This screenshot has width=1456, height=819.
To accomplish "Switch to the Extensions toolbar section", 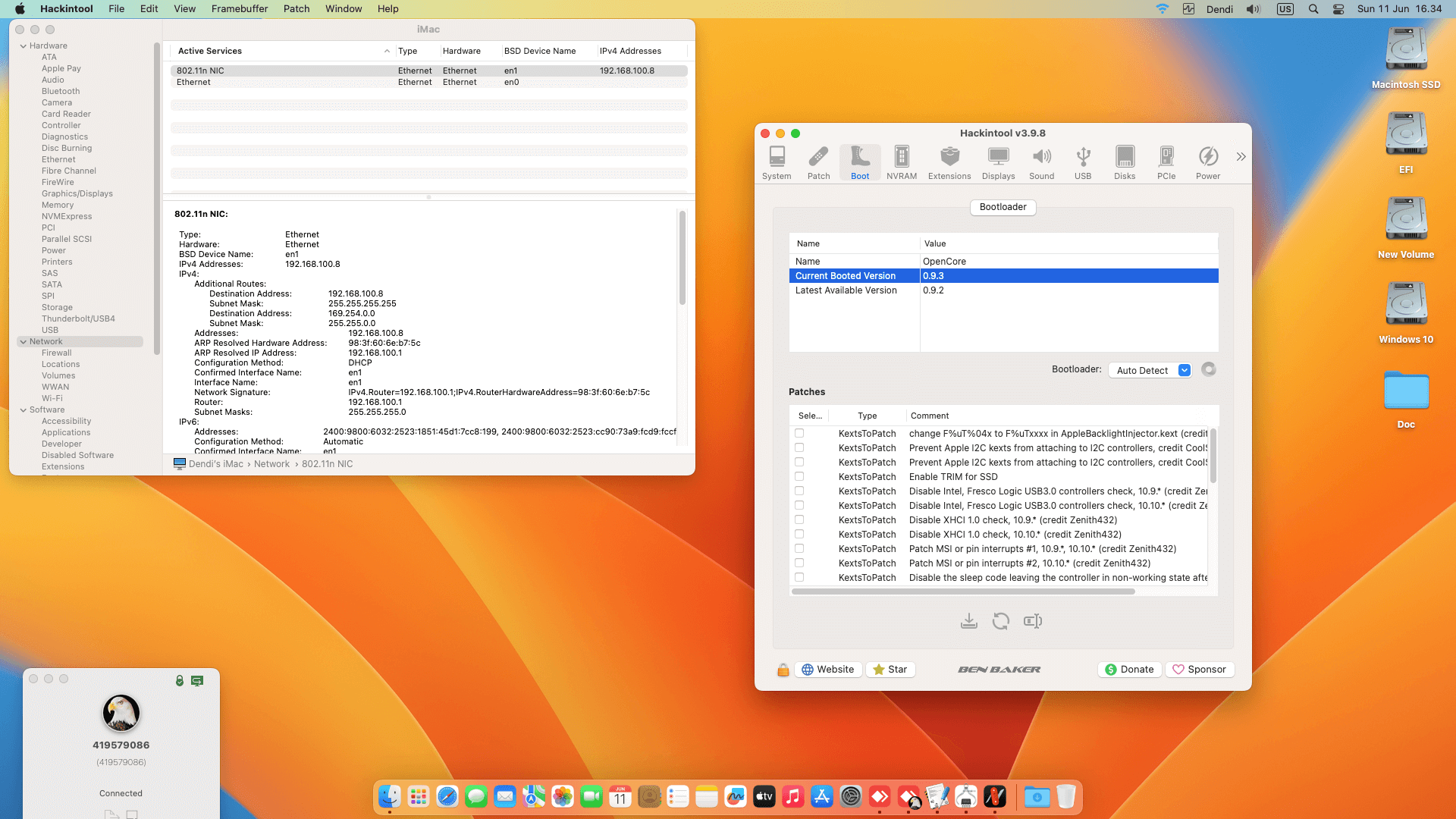I will pyautogui.click(x=949, y=162).
